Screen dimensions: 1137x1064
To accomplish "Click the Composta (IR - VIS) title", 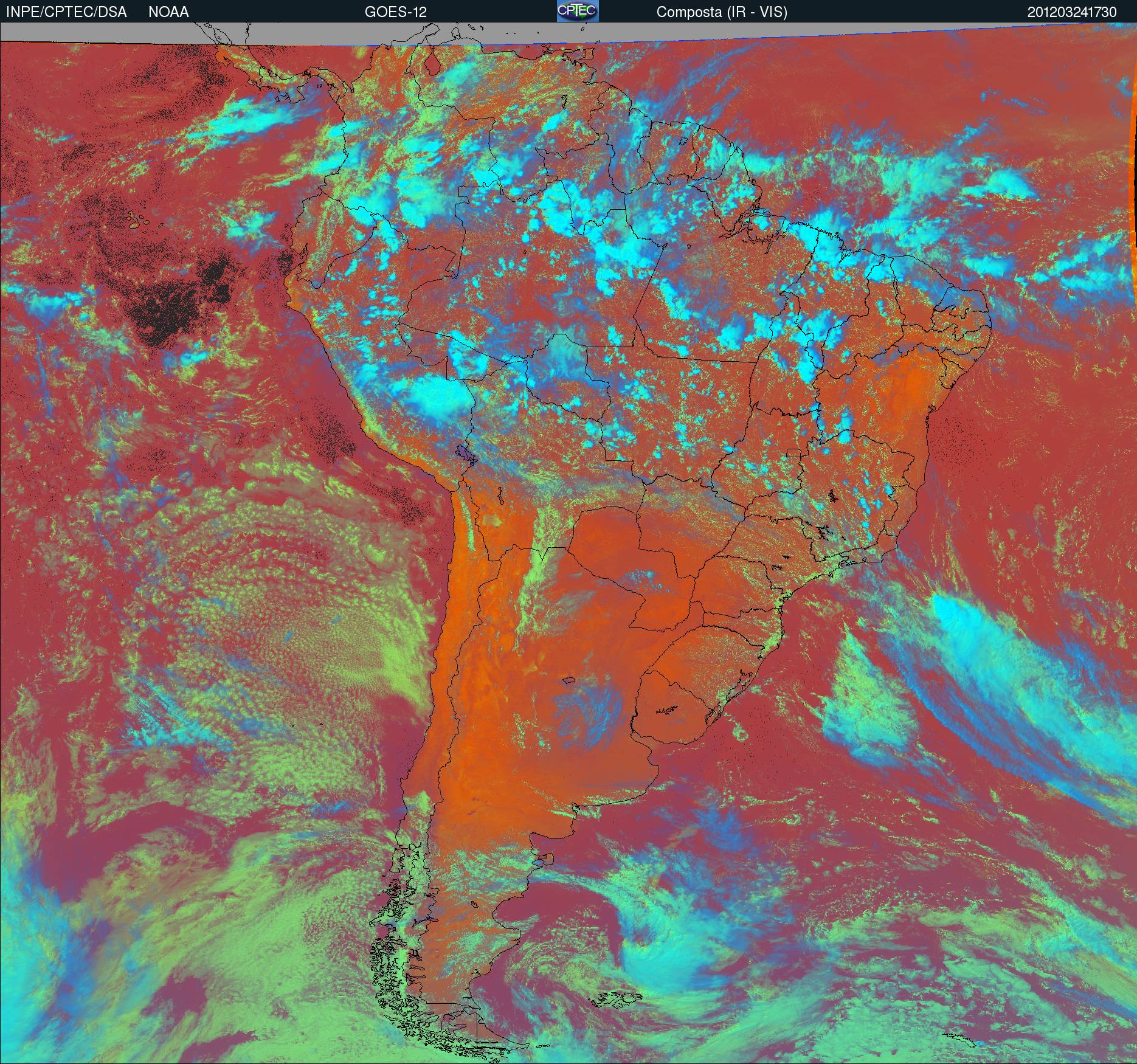I will pos(722,12).
